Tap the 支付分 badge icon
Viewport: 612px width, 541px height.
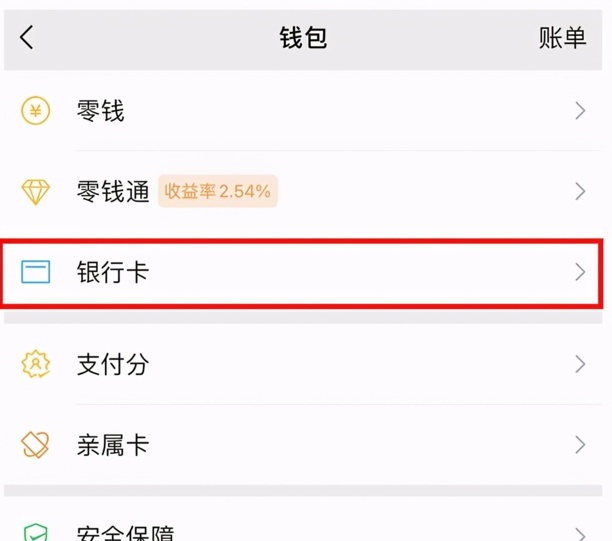pos(36,364)
